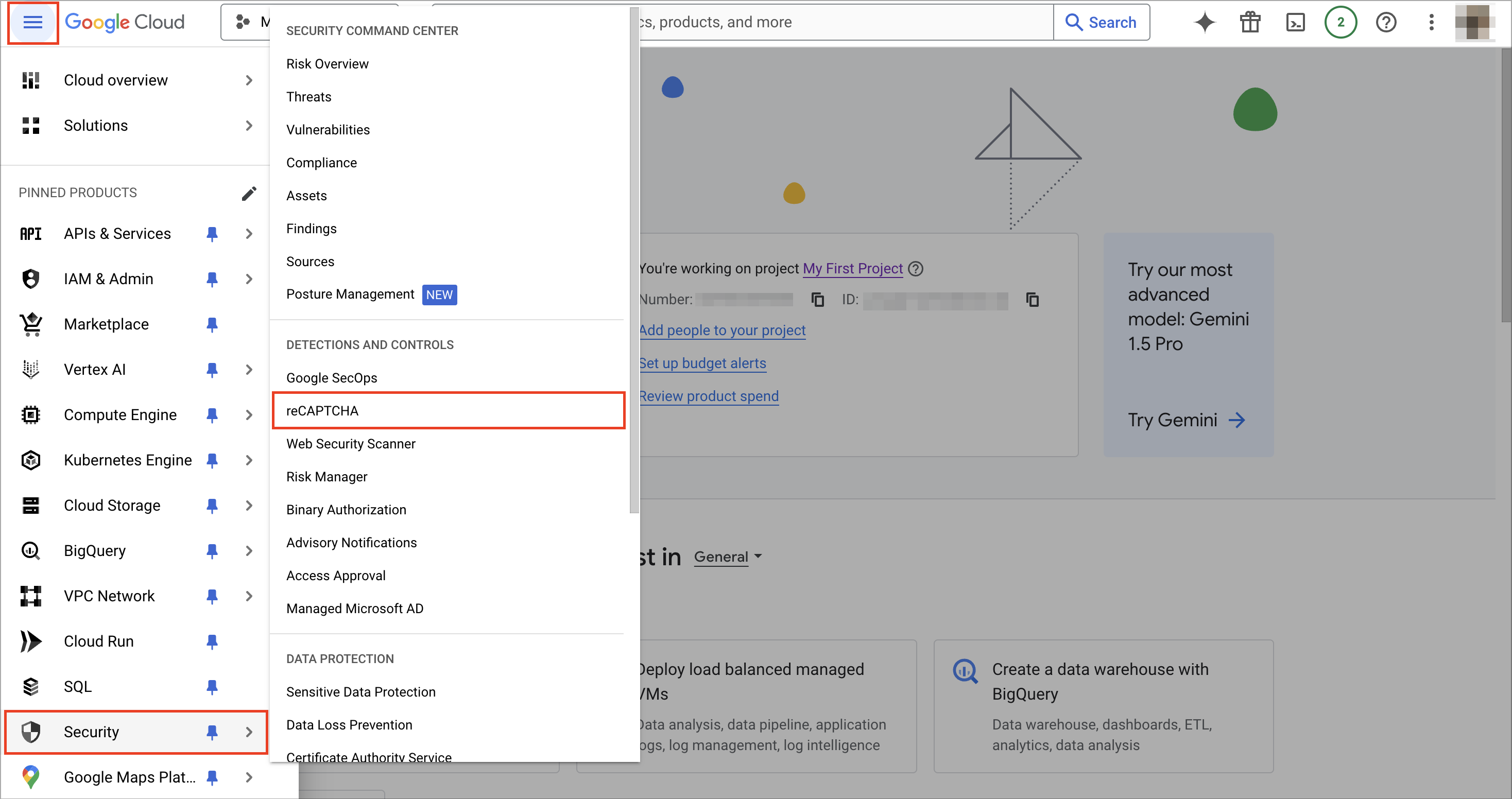Screen dimensions: 1512x799
Task: Click the Cloud Run icon
Action: pyautogui.click(x=30, y=641)
